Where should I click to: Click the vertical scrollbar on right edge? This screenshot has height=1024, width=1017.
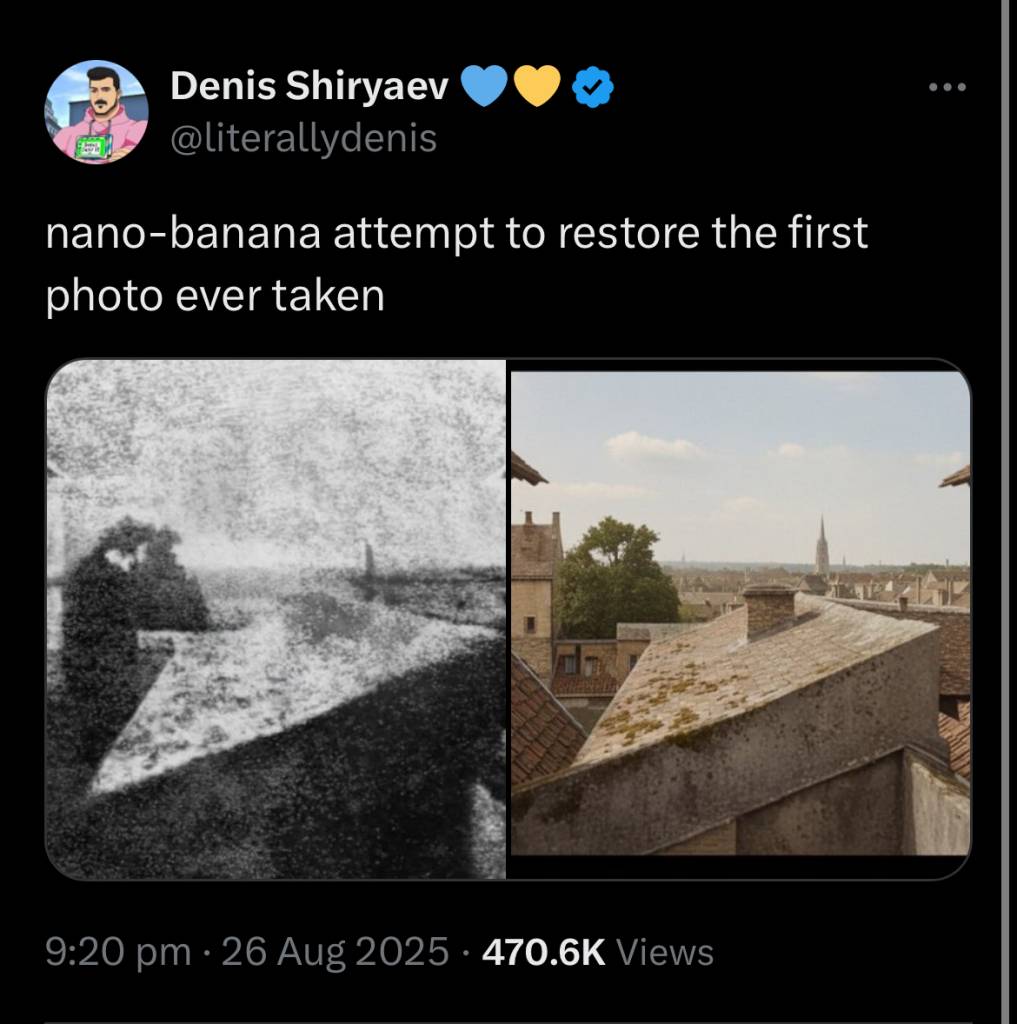tap(1004, 500)
